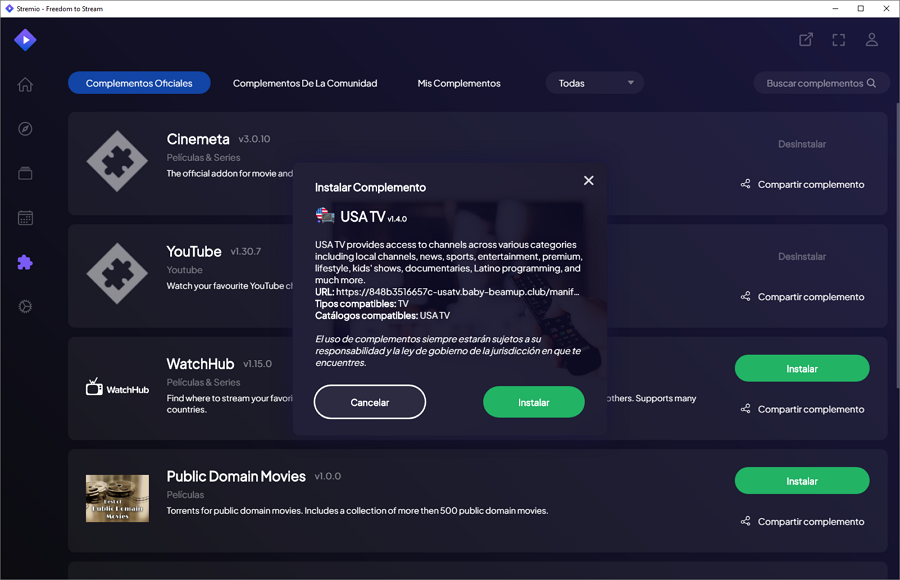
Task: Click the v1.0.0 version label
Action: click(x=328, y=476)
